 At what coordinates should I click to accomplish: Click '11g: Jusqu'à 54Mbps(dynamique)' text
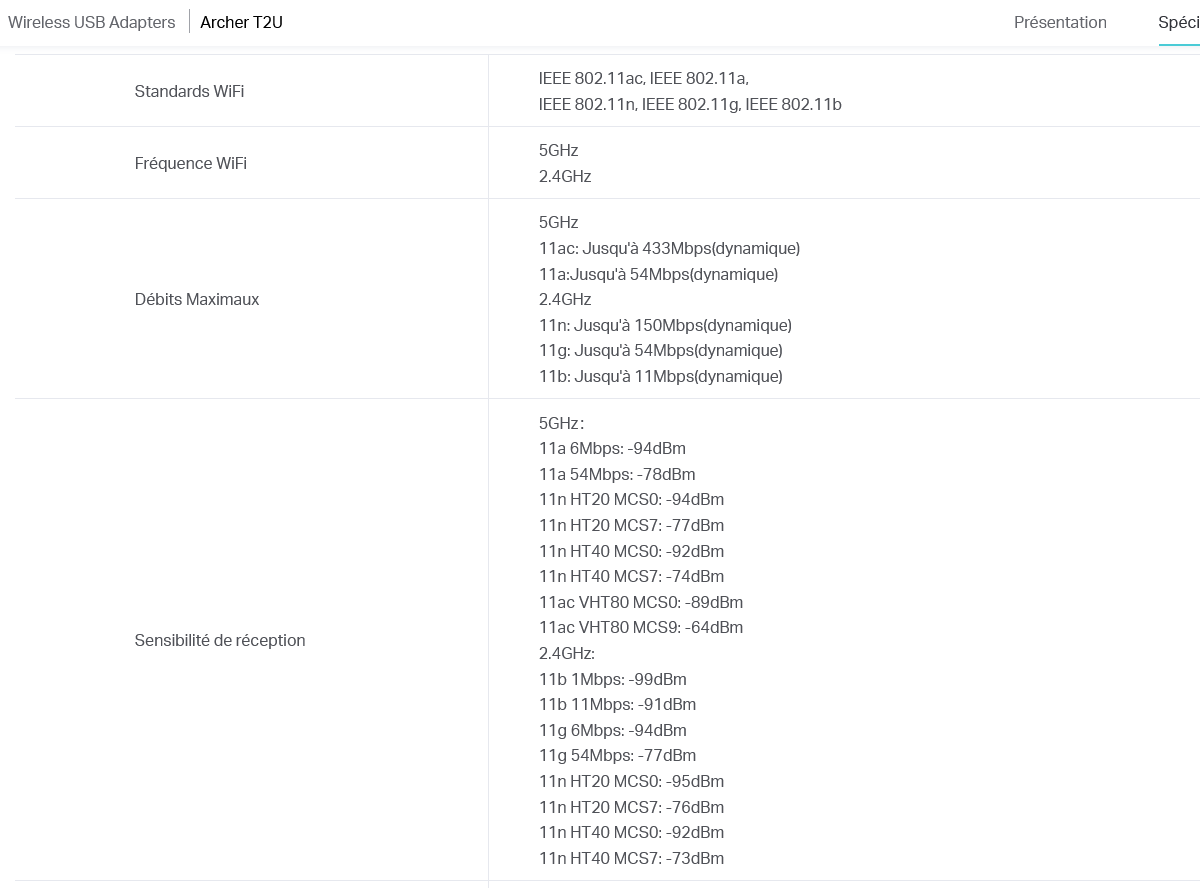coord(660,350)
